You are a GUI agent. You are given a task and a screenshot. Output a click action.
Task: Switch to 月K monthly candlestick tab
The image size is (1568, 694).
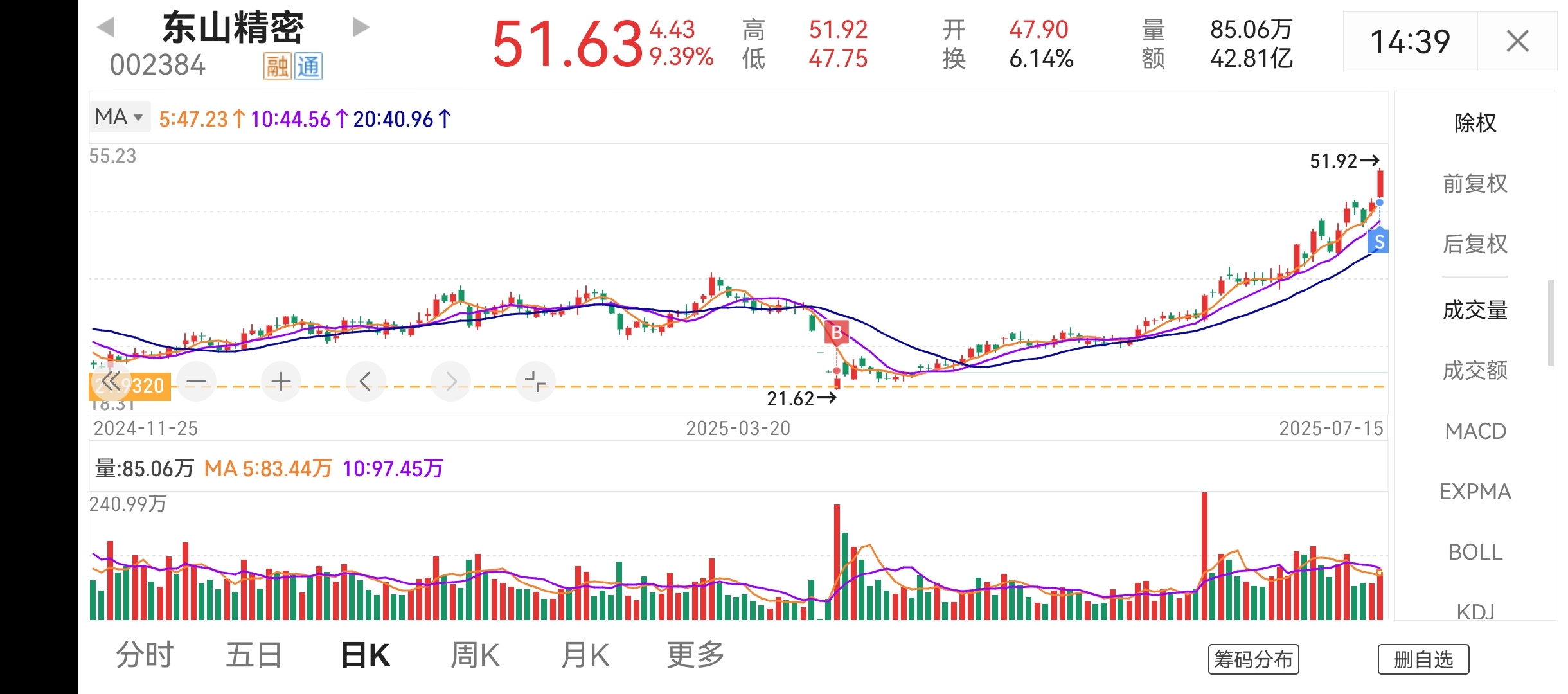pyautogui.click(x=585, y=655)
